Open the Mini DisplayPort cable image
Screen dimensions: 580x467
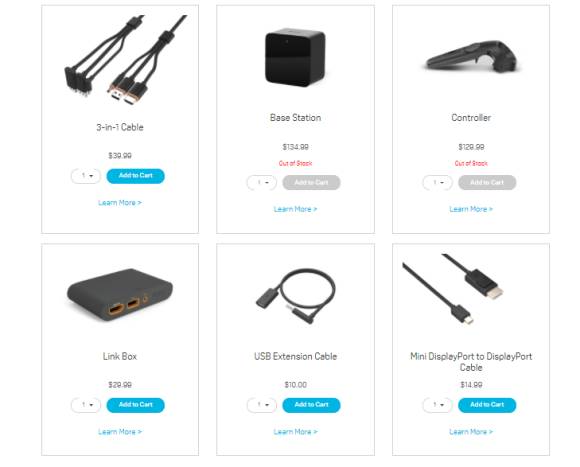tap(453, 289)
